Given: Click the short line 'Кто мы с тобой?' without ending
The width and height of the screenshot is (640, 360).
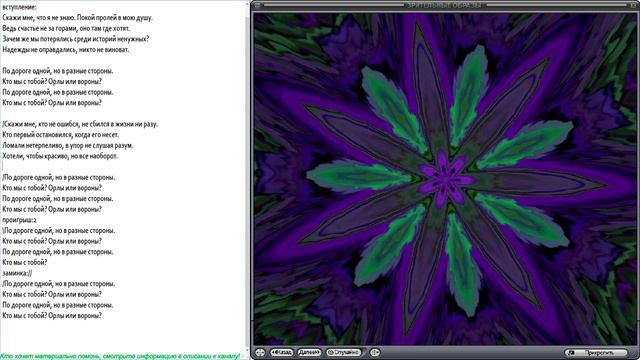Looking at the screenshot, I should point(24,262).
